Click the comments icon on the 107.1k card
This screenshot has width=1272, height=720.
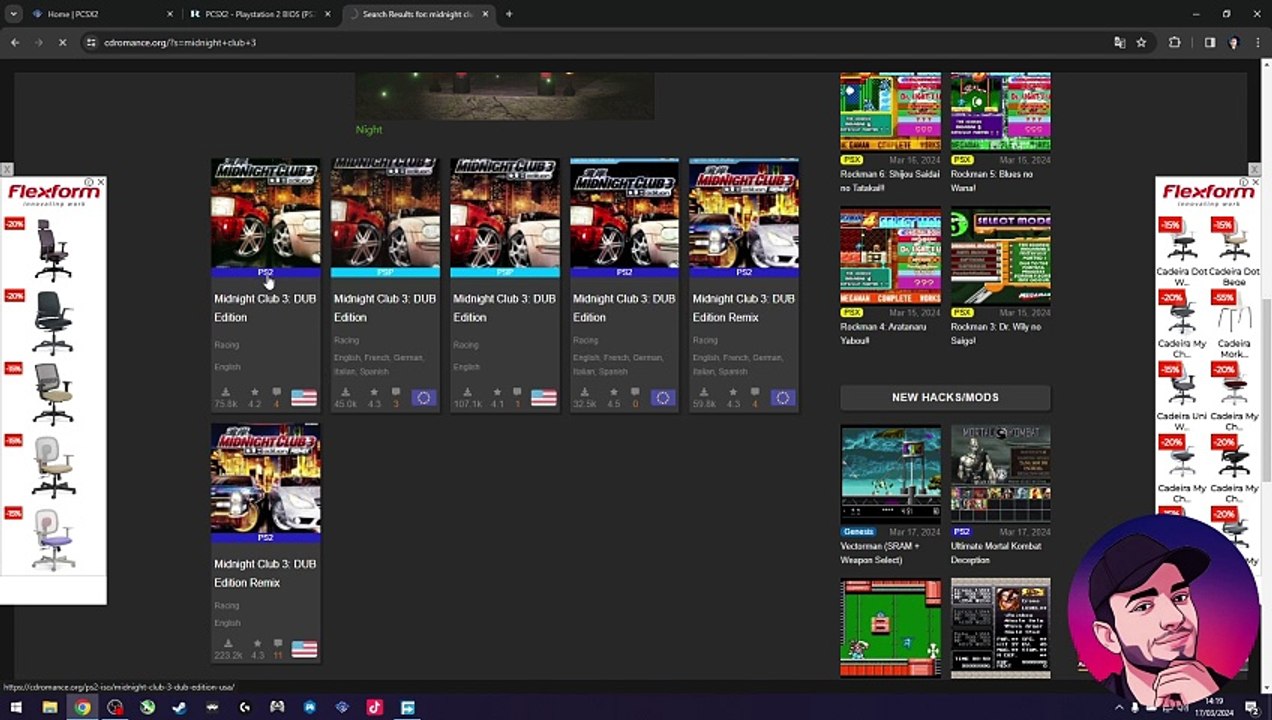click(x=517, y=392)
